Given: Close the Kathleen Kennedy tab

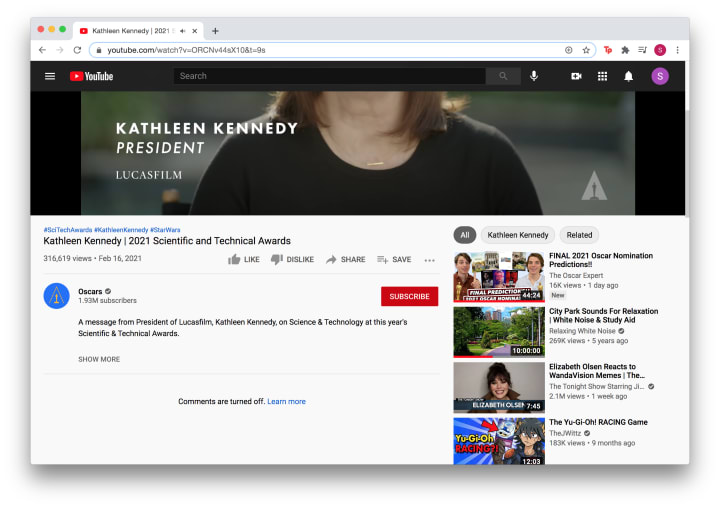Looking at the screenshot, I should tap(195, 31).
